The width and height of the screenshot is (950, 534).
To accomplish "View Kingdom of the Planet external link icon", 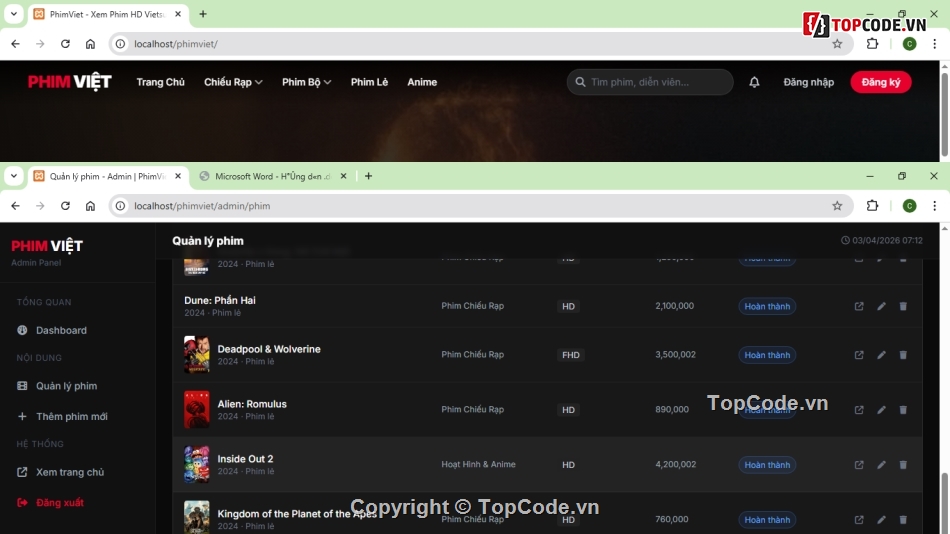I will click(x=859, y=519).
